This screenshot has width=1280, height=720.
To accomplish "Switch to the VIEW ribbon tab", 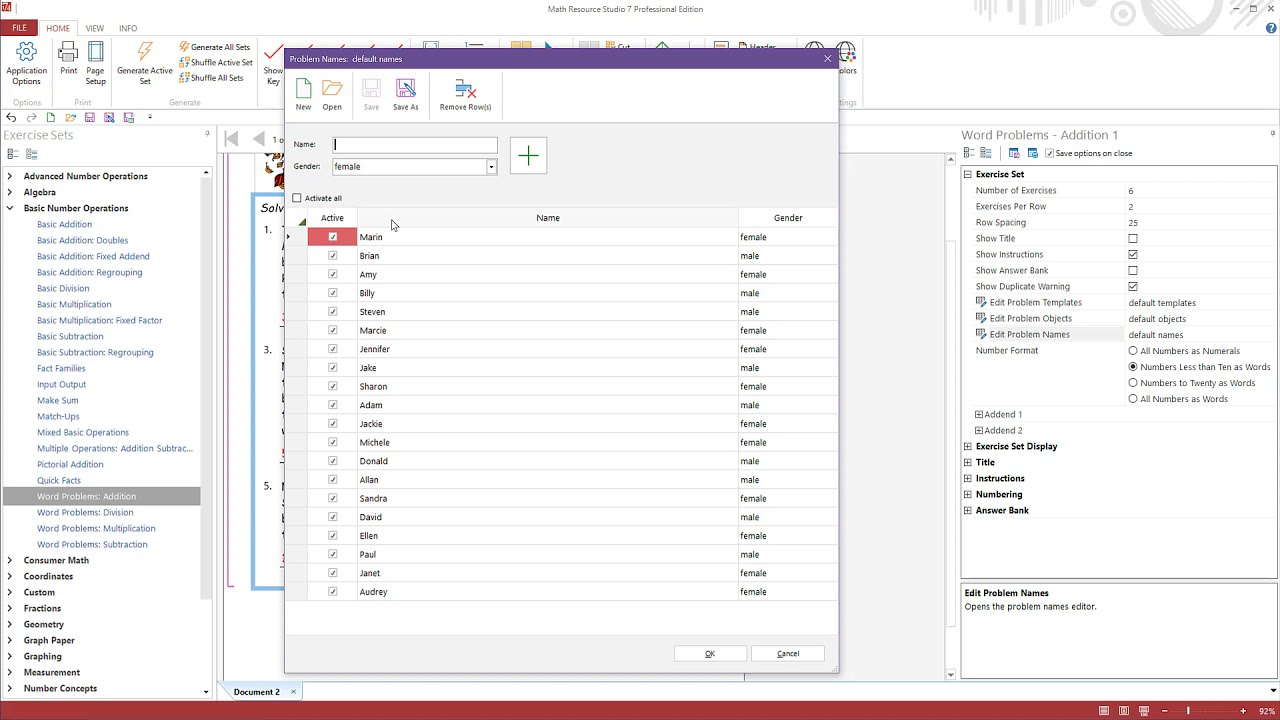I will pyautogui.click(x=94, y=28).
